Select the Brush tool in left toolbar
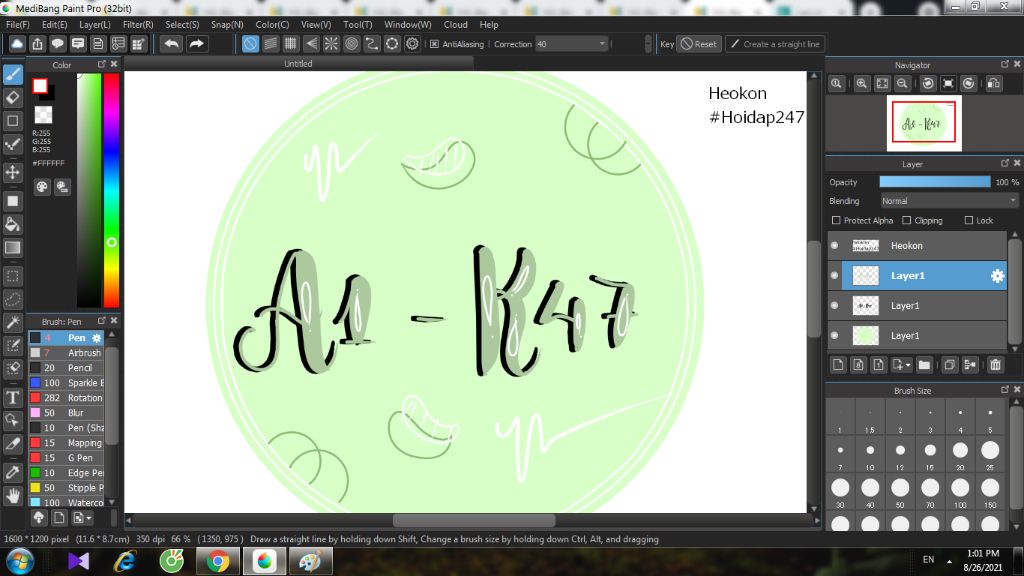Image resolution: width=1024 pixels, height=576 pixels. click(x=12, y=74)
